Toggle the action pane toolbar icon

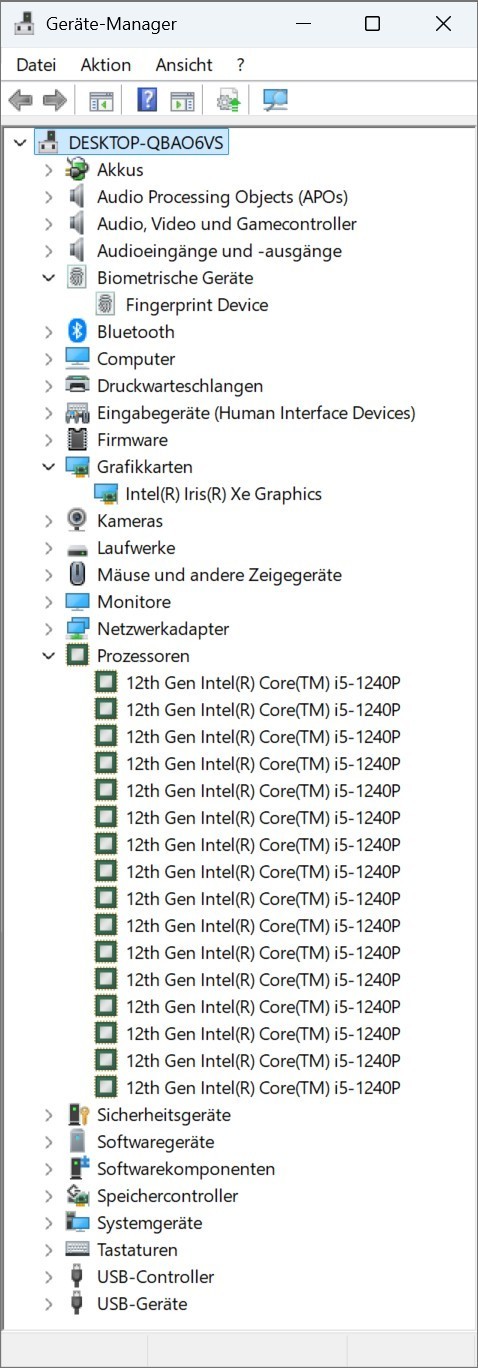[182, 100]
